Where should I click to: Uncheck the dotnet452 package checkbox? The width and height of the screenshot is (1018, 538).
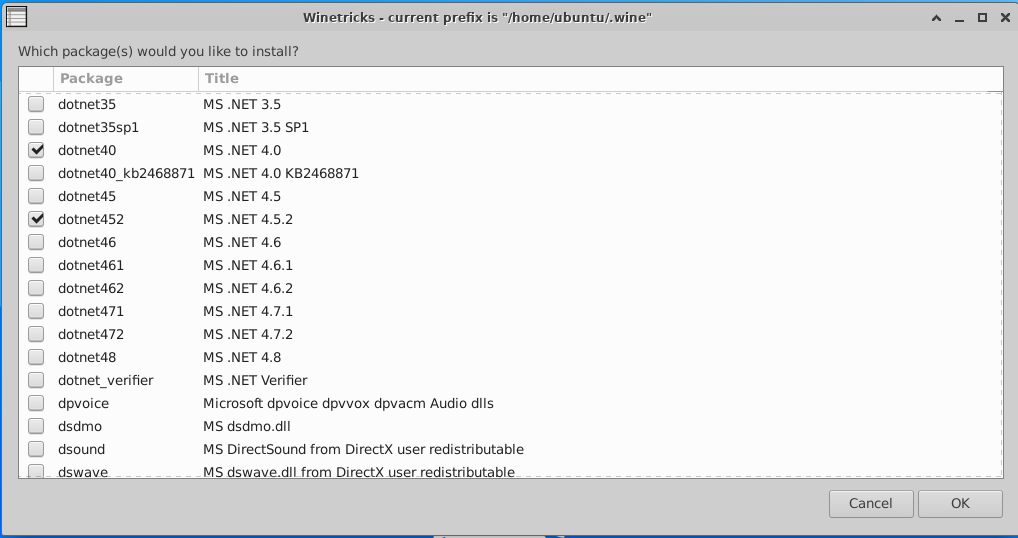click(36, 219)
